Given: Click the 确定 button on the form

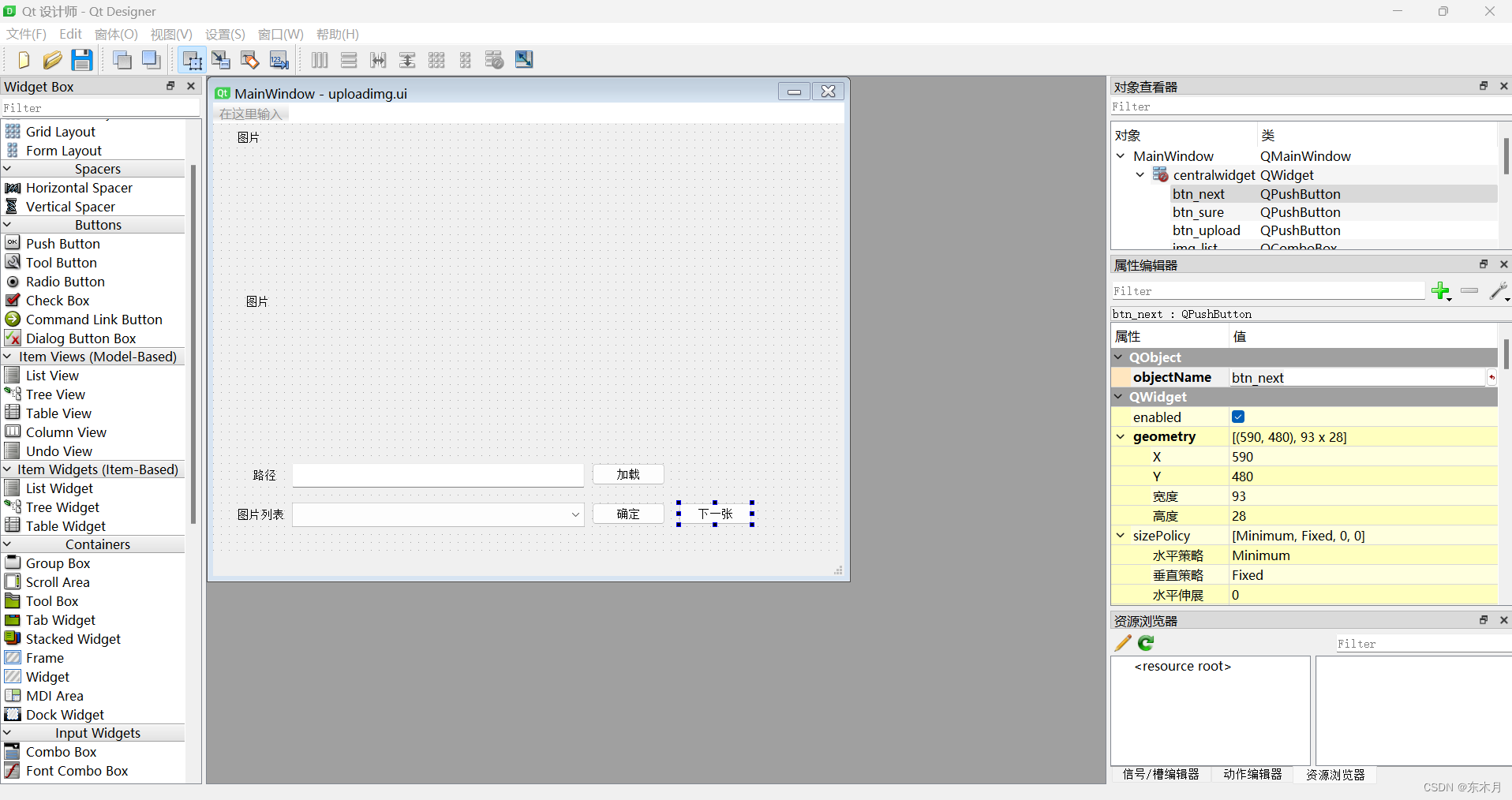Looking at the screenshot, I should click(x=628, y=514).
